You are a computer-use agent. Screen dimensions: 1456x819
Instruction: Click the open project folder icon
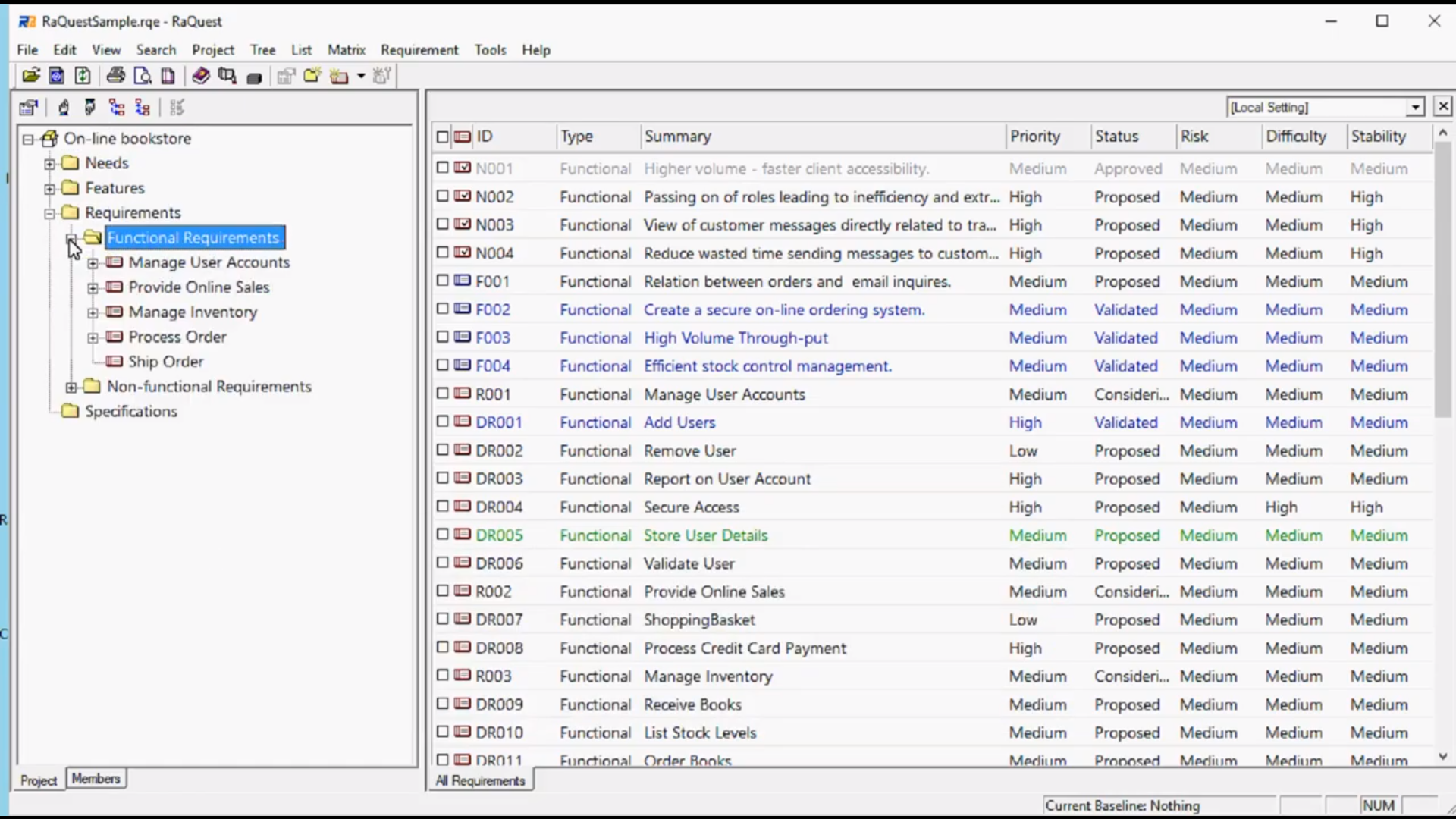point(31,76)
